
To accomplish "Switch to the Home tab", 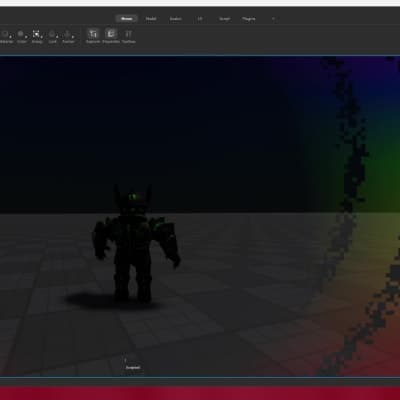I will 127,19.
